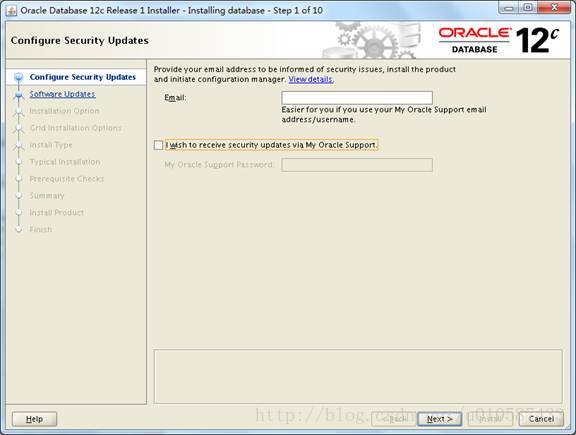Select the Grid Installation Options step
The height and width of the screenshot is (435, 576).
point(75,128)
